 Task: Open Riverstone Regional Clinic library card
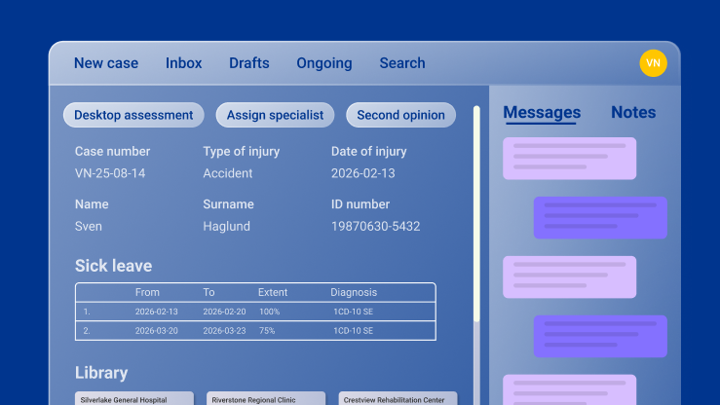[266, 398]
